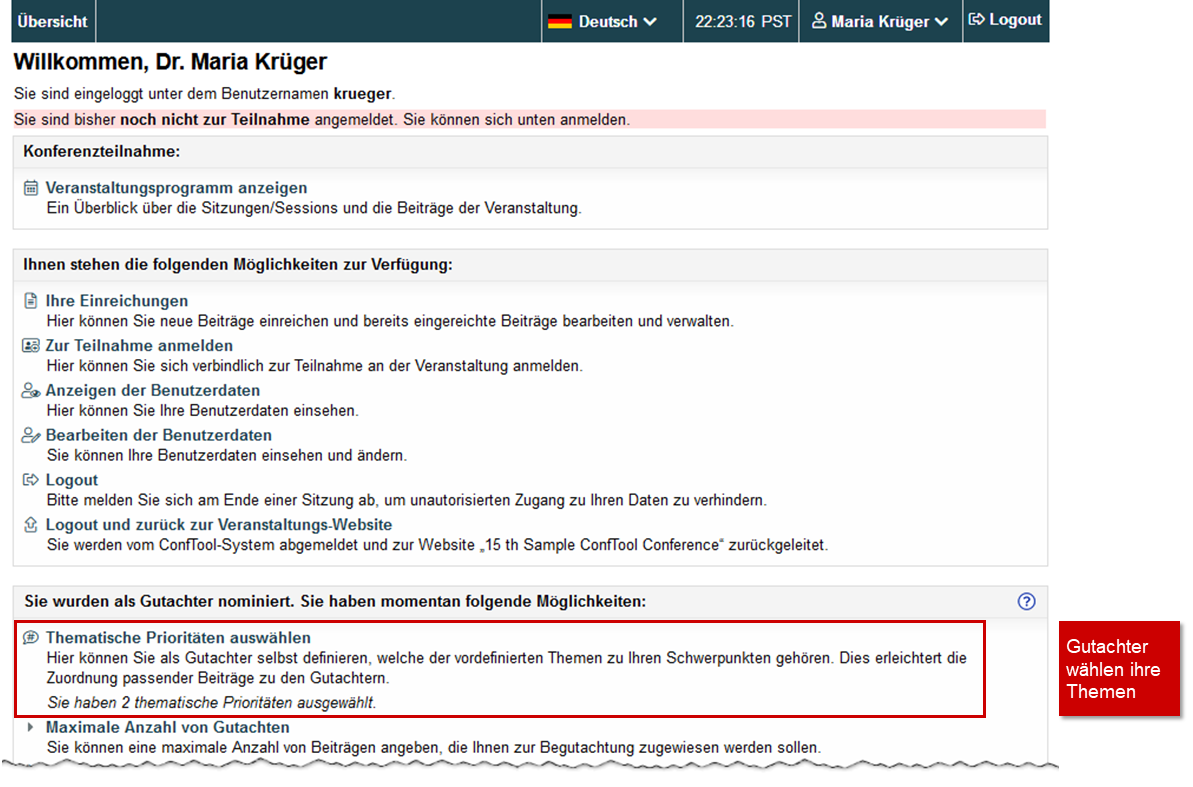Screen dimensions: 1193x787
Task: Open the Maria Krüger user menu
Action: [x=880, y=21]
